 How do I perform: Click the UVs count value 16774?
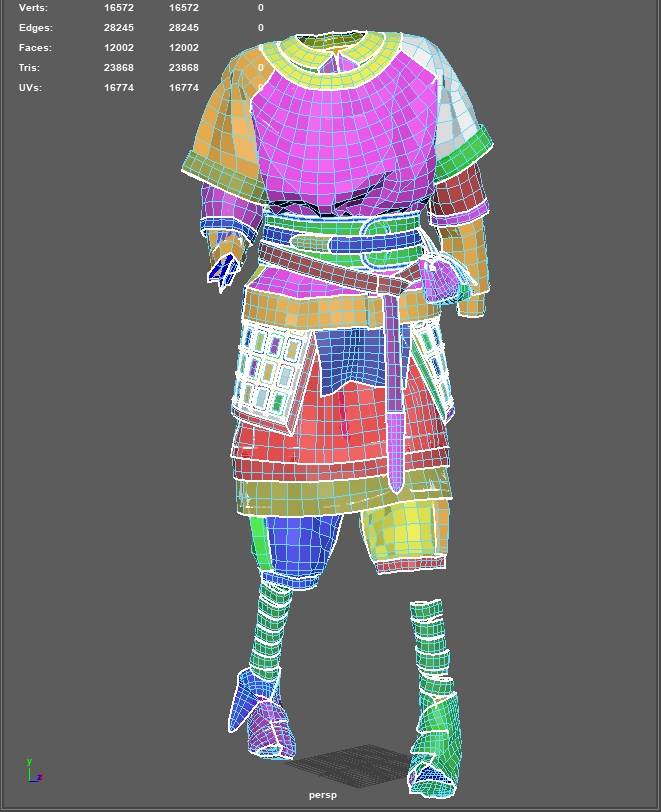119,88
